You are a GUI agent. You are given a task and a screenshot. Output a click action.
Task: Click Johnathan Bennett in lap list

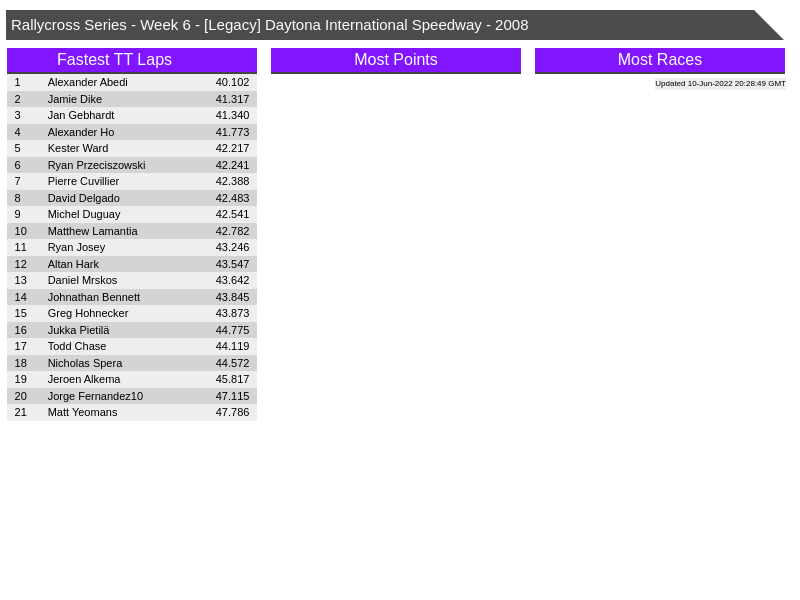(94, 297)
